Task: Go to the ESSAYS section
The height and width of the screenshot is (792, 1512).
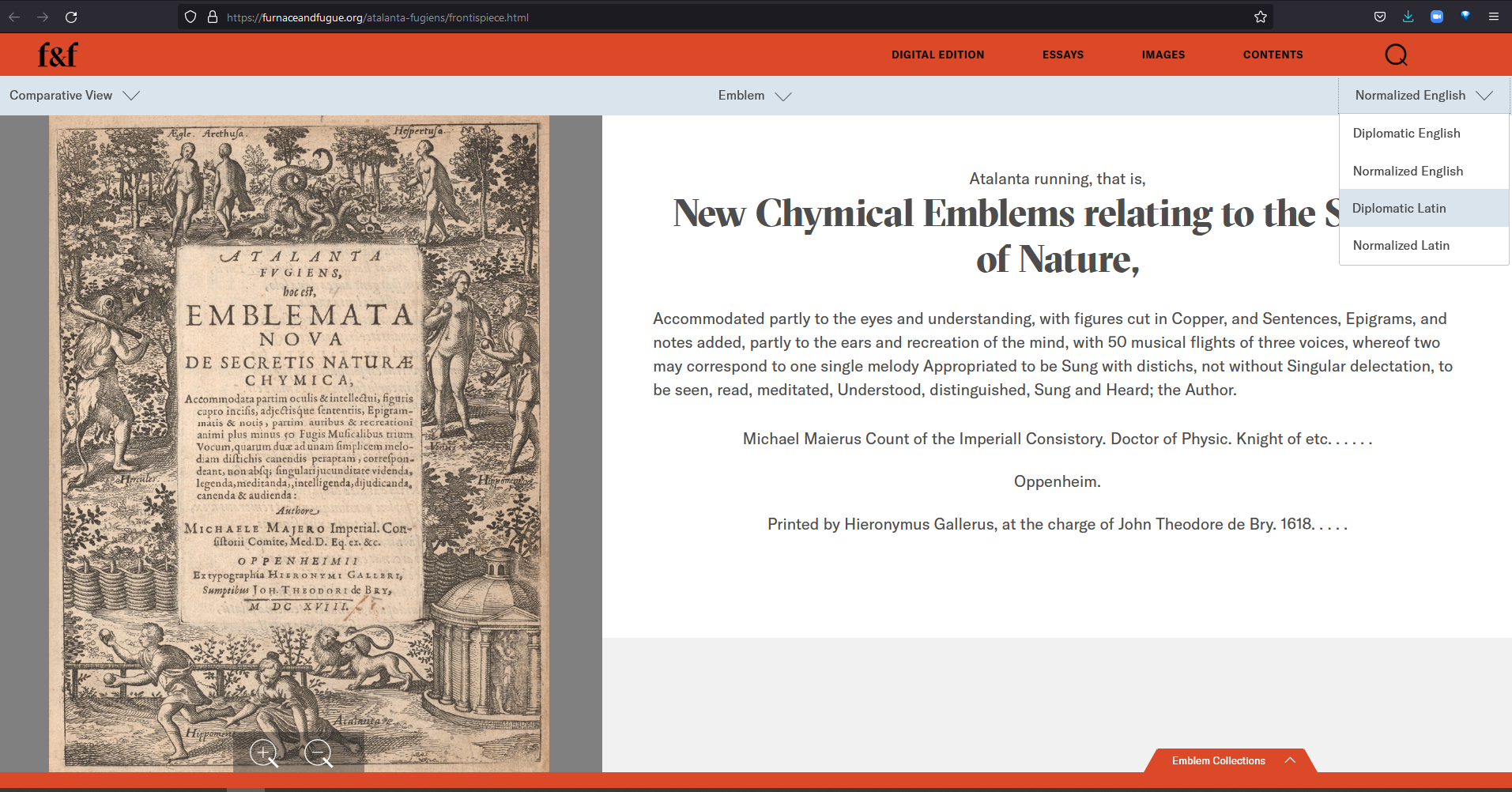Action: click(x=1062, y=55)
